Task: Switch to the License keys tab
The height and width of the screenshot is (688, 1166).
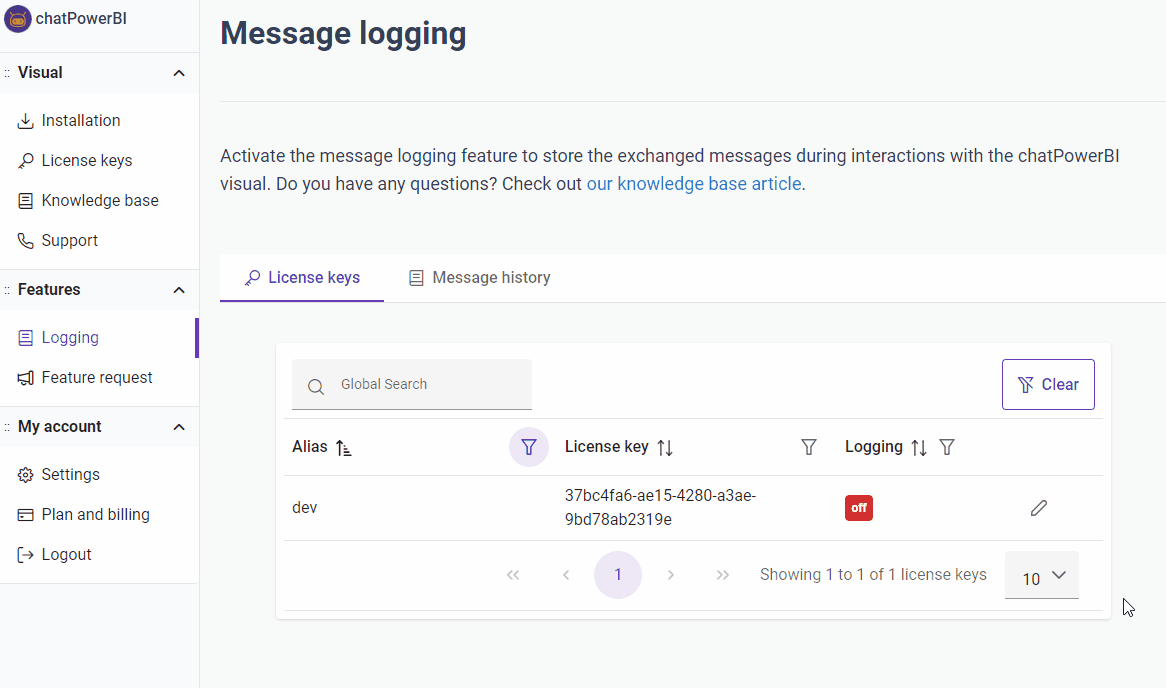Action: pyautogui.click(x=302, y=277)
